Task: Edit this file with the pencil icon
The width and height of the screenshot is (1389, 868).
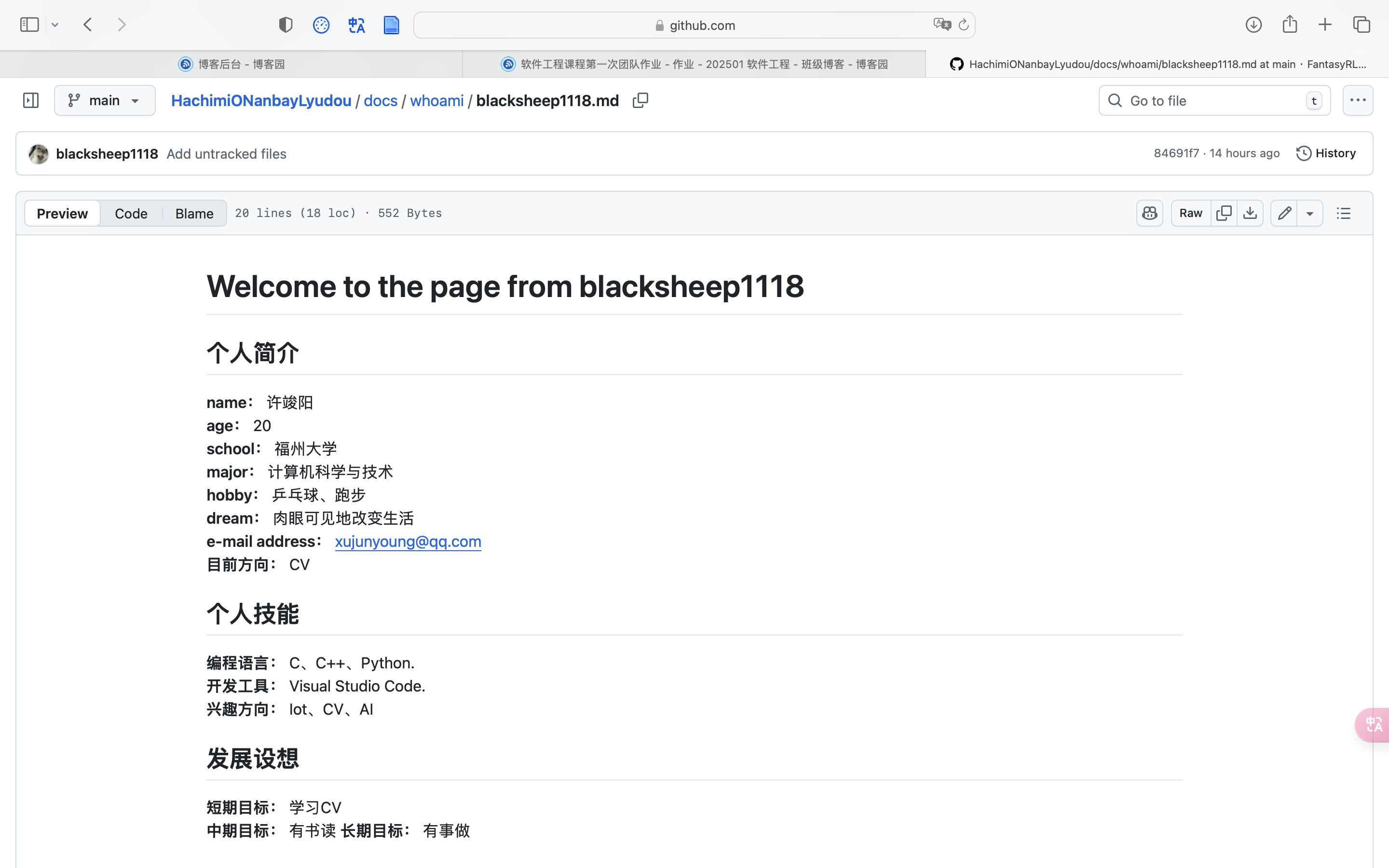Action: (x=1284, y=213)
